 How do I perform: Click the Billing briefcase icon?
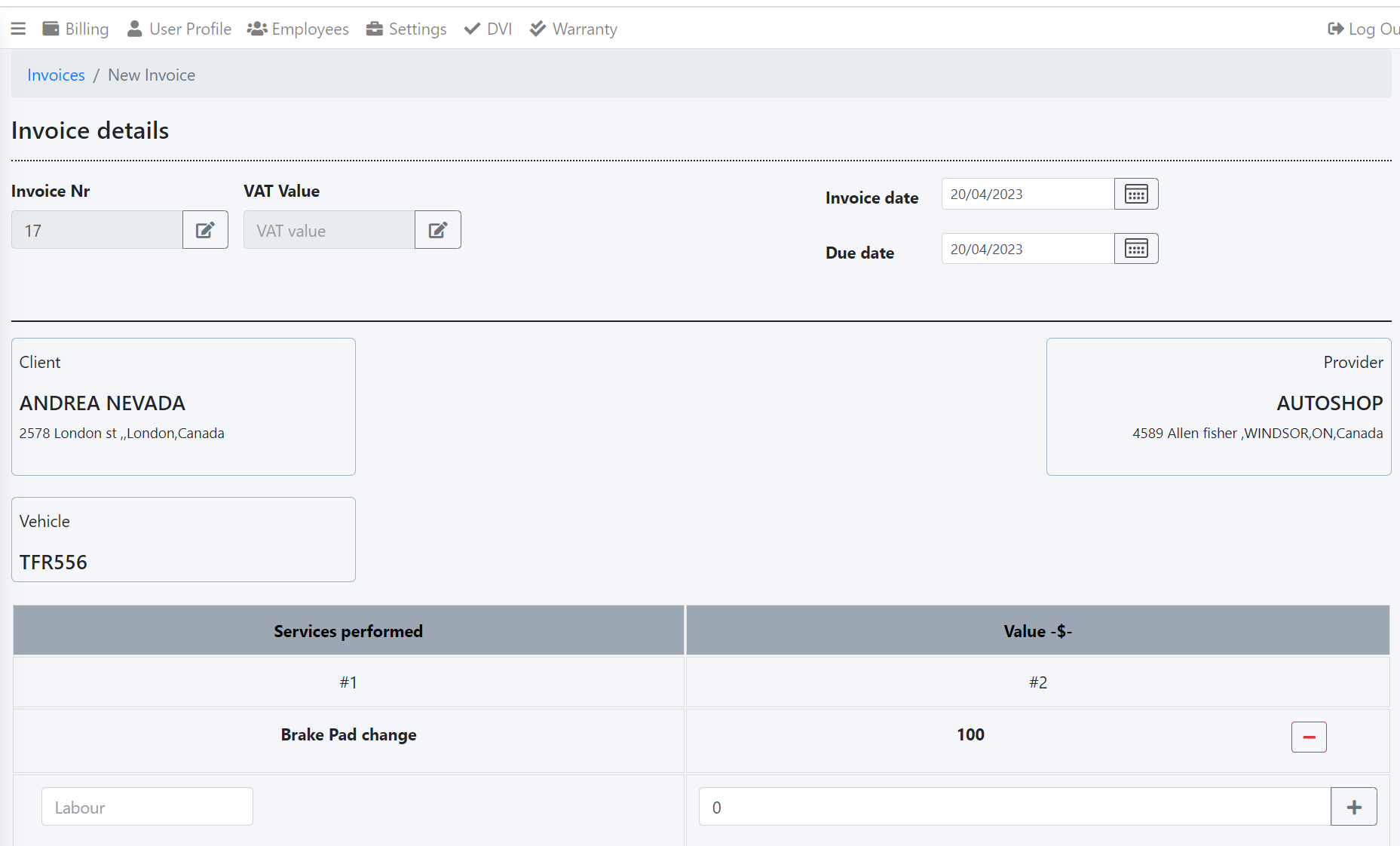[51, 28]
